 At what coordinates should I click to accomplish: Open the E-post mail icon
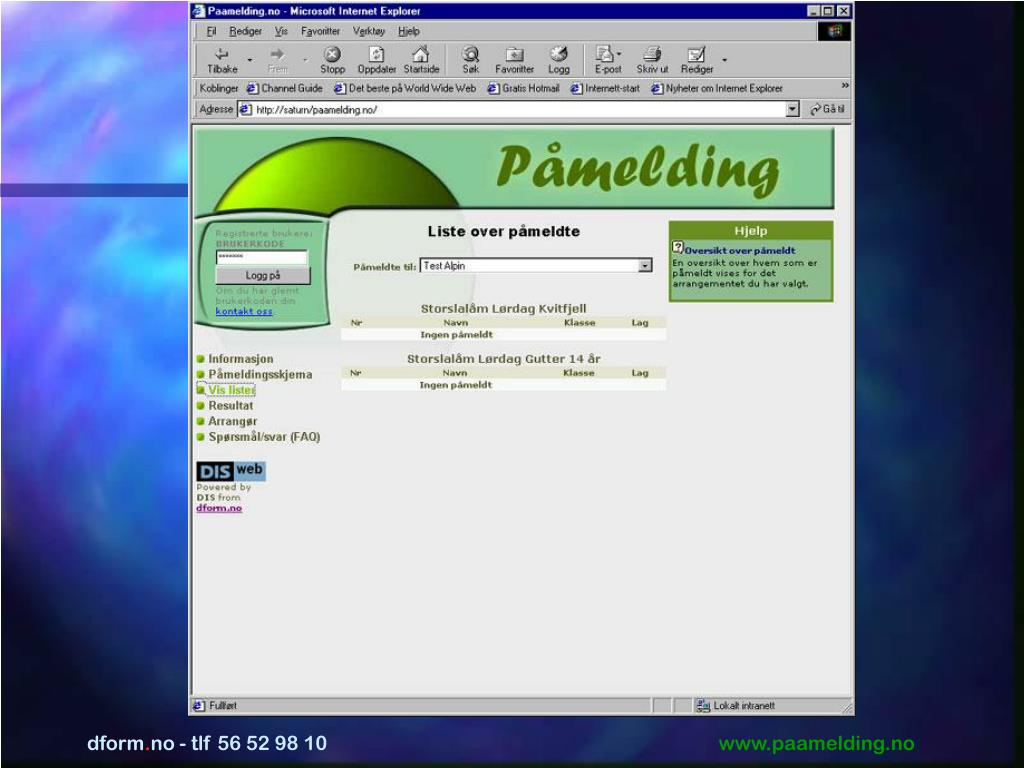pos(605,54)
